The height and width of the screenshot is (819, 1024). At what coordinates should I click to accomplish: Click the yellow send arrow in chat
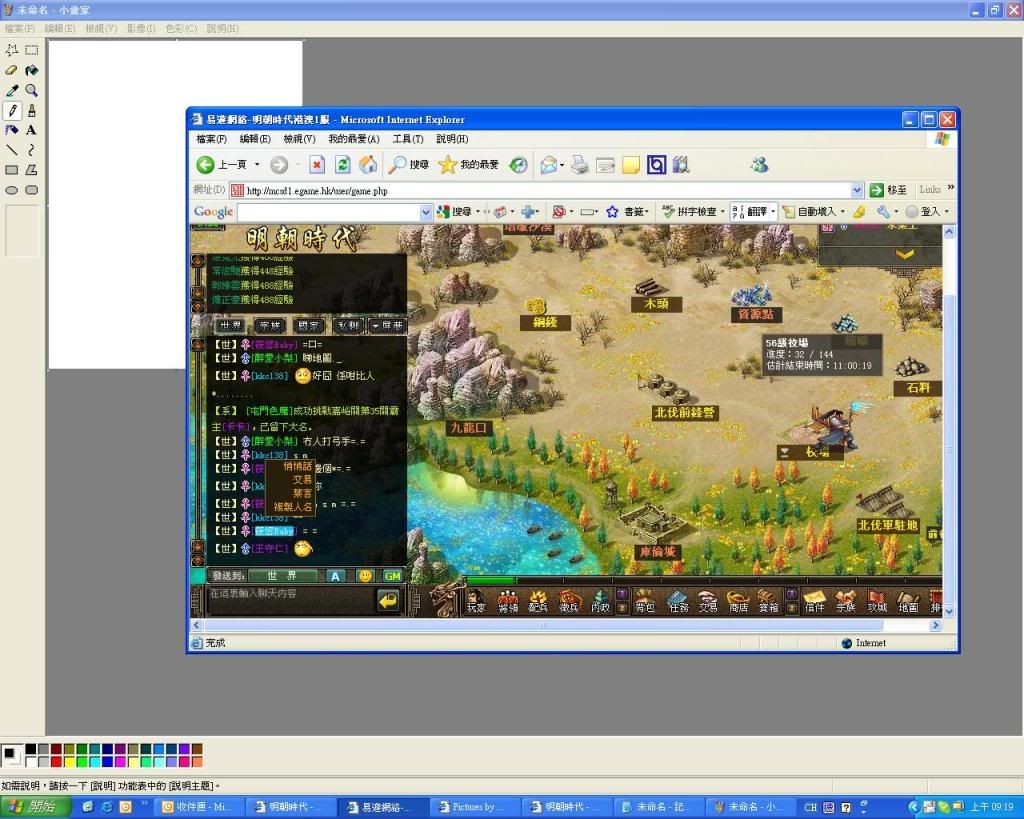(389, 600)
